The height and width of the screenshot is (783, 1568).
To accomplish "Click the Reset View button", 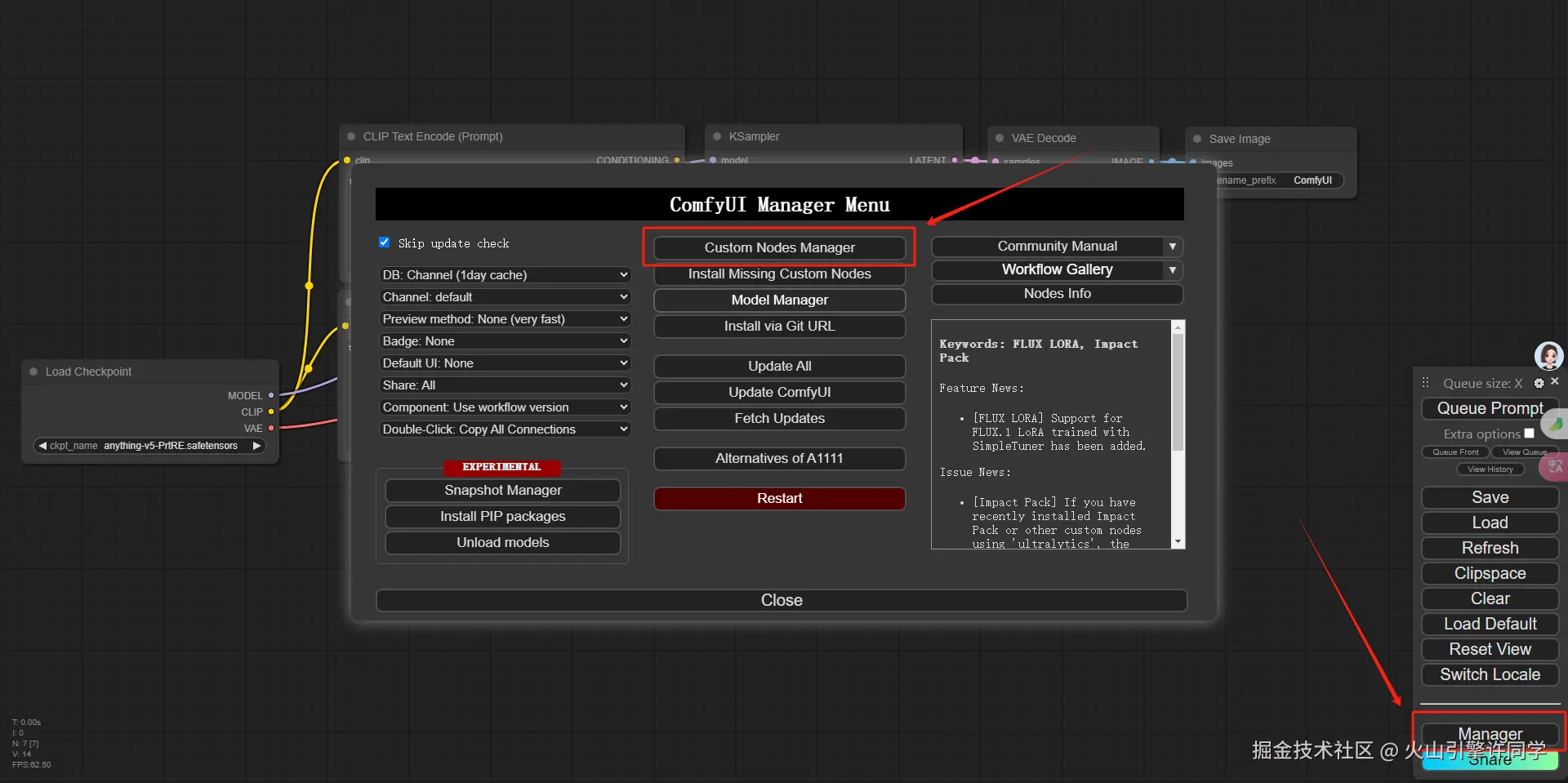I will (1490, 650).
